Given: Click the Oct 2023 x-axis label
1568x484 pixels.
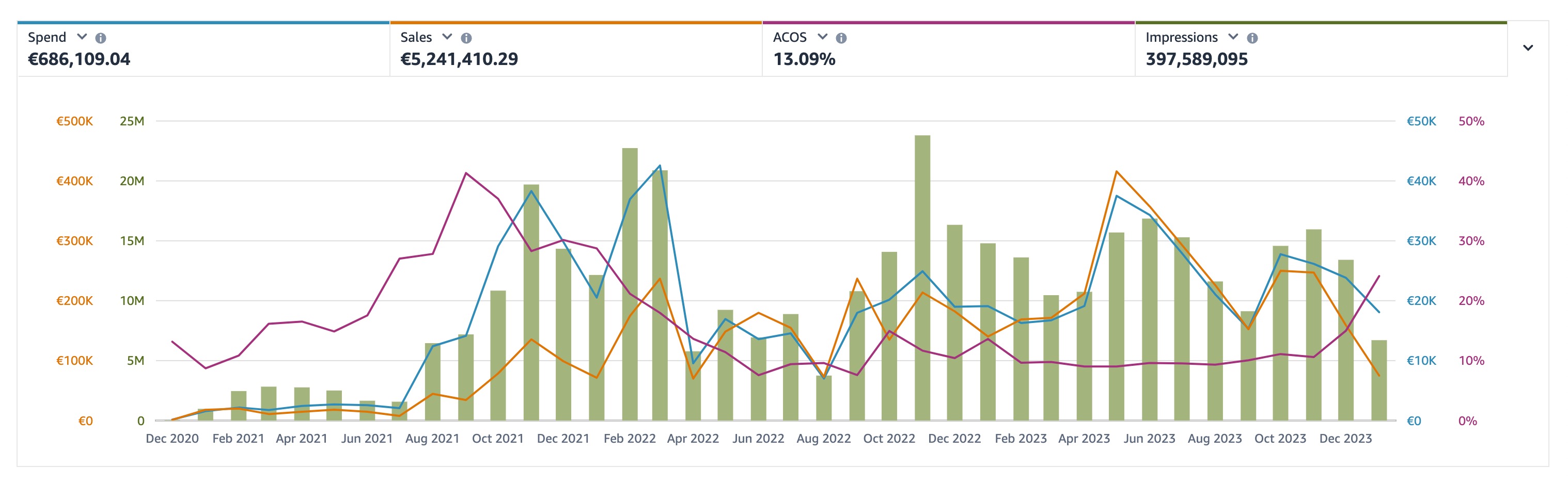Looking at the screenshot, I should tap(1280, 439).
